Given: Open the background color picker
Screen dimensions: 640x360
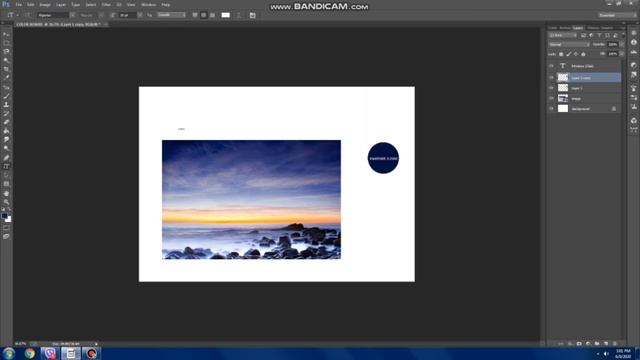Looking at the screenshot, I should click(9, 220).
